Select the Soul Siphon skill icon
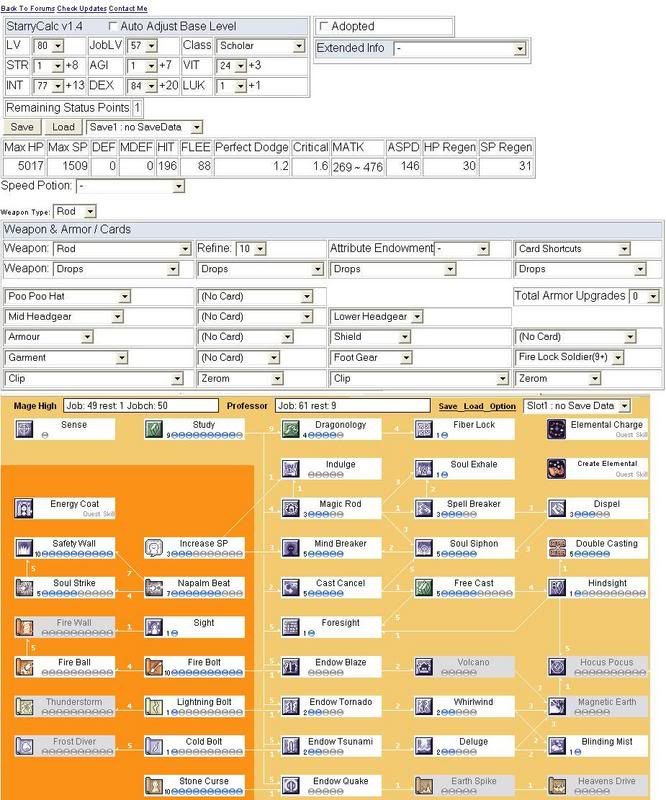Screen dimensions: 666x800 pos(425,547)
